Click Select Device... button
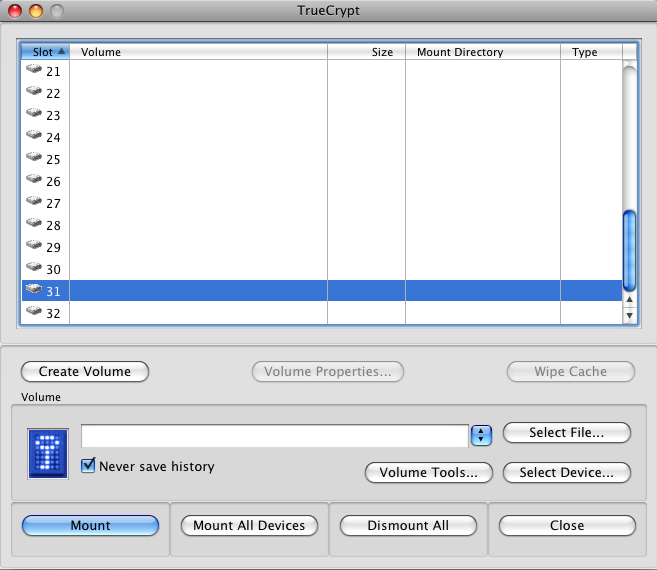This screenshot has width=657, height=570. pyautogui.click(x=567, y=472)
